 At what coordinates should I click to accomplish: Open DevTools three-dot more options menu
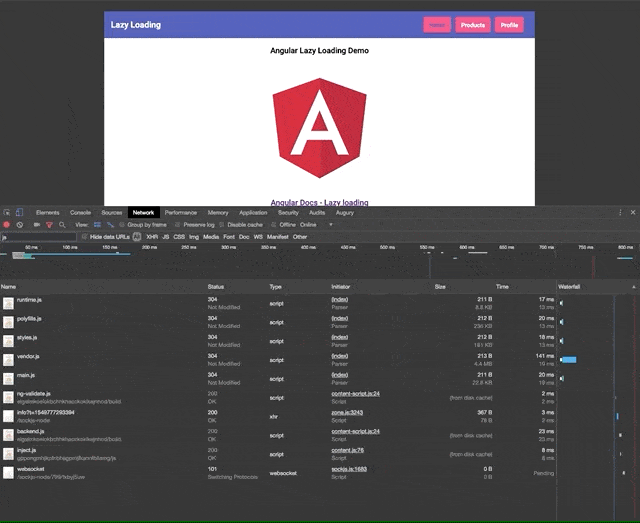(619, 213)
